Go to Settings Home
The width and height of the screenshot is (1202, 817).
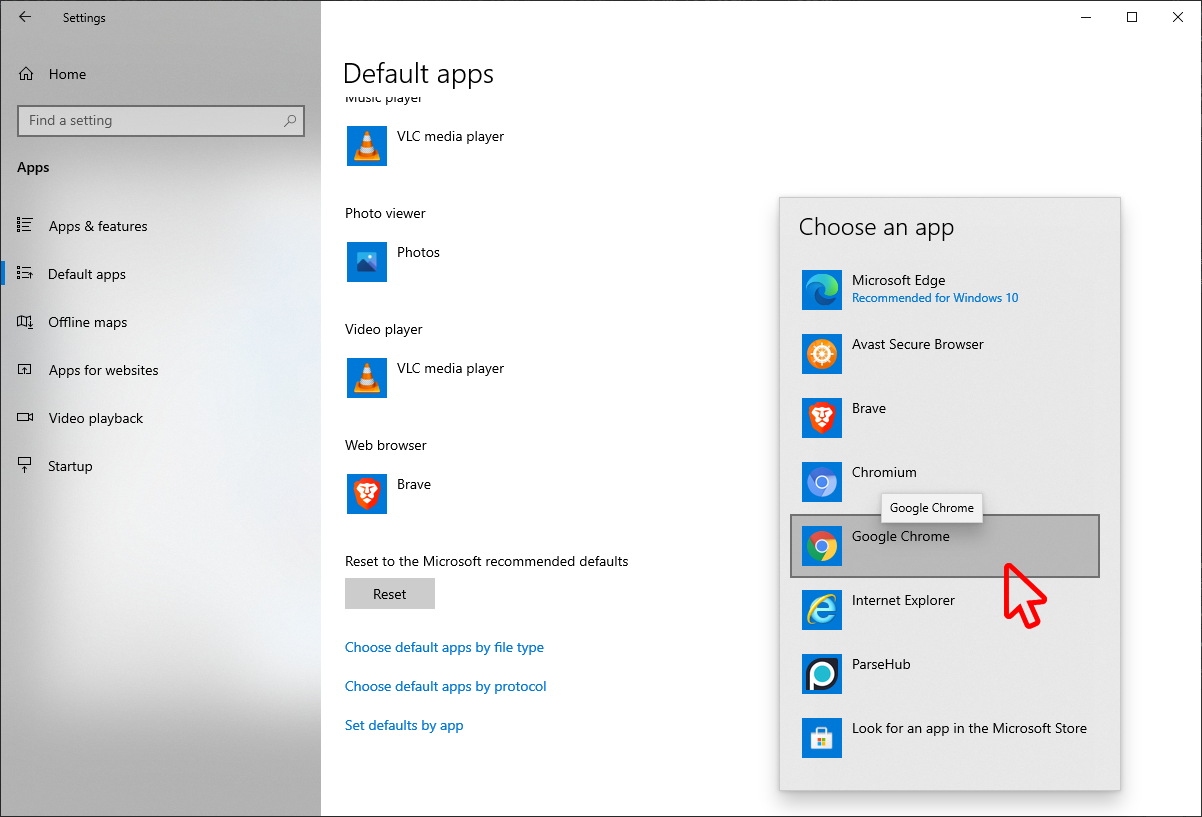(x=160, y=74)
